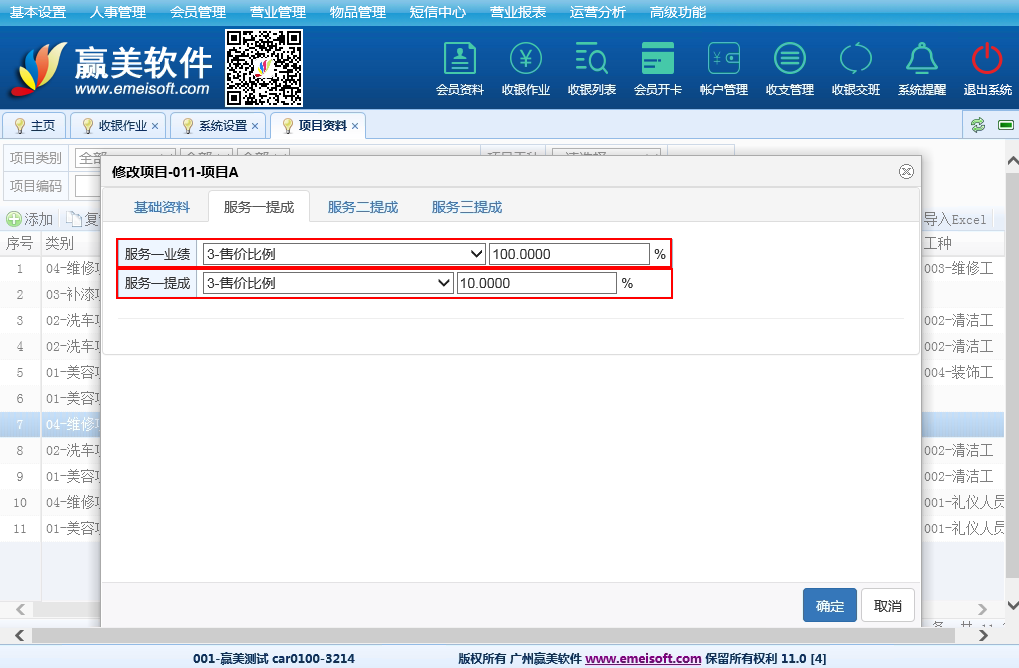Close the 系统设置 tab
The height and width of the screenshot is (668, 1019).
[x=255, y=126]
